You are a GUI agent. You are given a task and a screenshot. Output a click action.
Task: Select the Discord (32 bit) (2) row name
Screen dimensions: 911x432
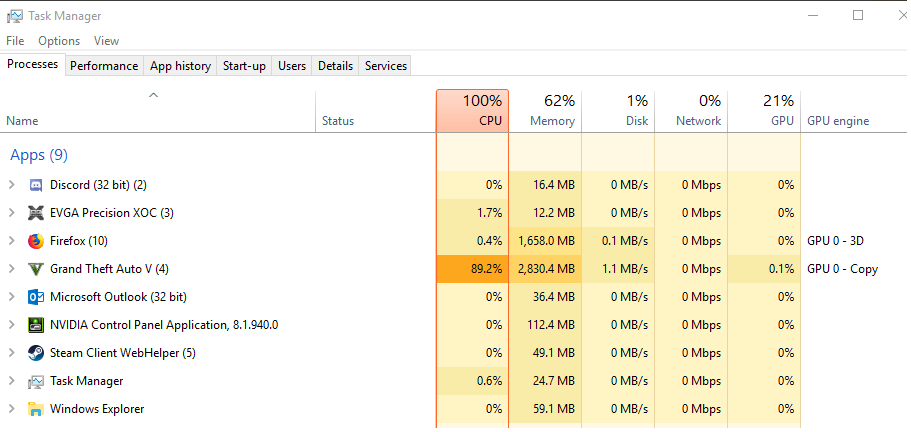coord(98,185)
